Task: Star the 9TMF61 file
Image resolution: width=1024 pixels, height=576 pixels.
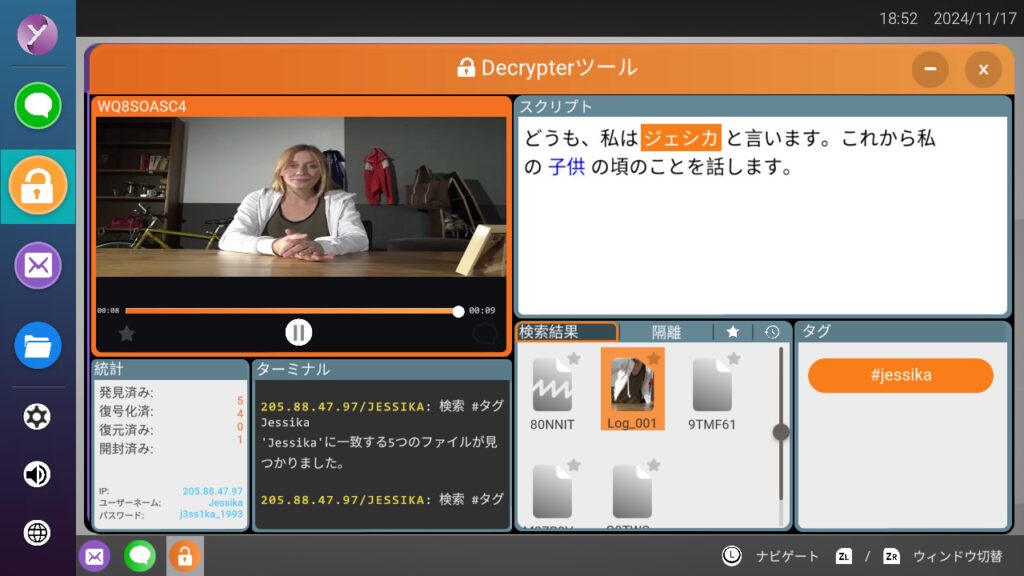Action: [x=734, y=358]
